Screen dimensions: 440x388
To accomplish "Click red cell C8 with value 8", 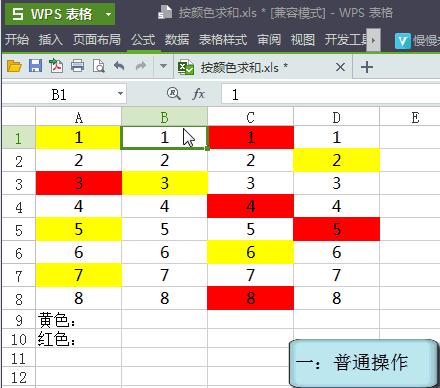I will (x=250, y=298).
